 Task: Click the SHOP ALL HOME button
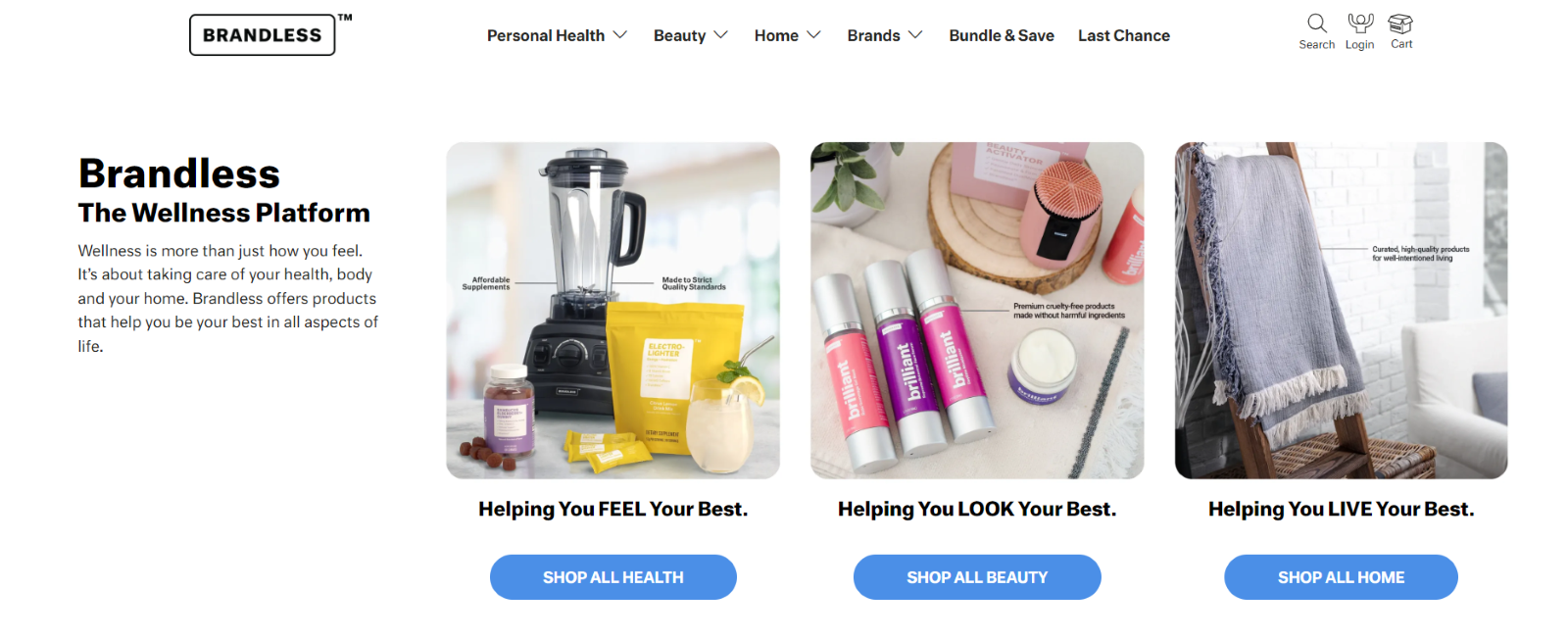[x=1341, y=577]
